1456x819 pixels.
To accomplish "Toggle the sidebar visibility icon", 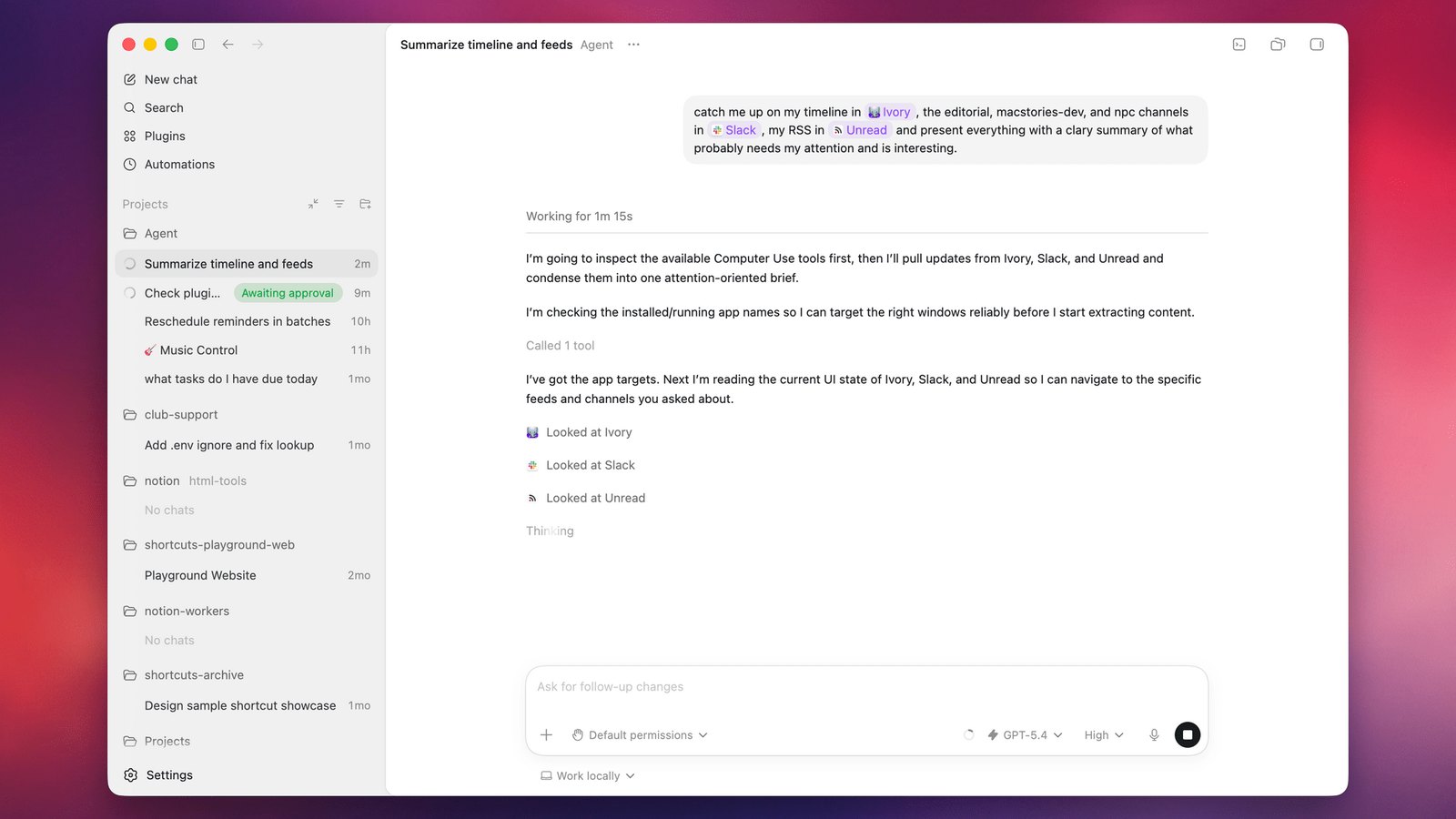I will pos(198,44).
